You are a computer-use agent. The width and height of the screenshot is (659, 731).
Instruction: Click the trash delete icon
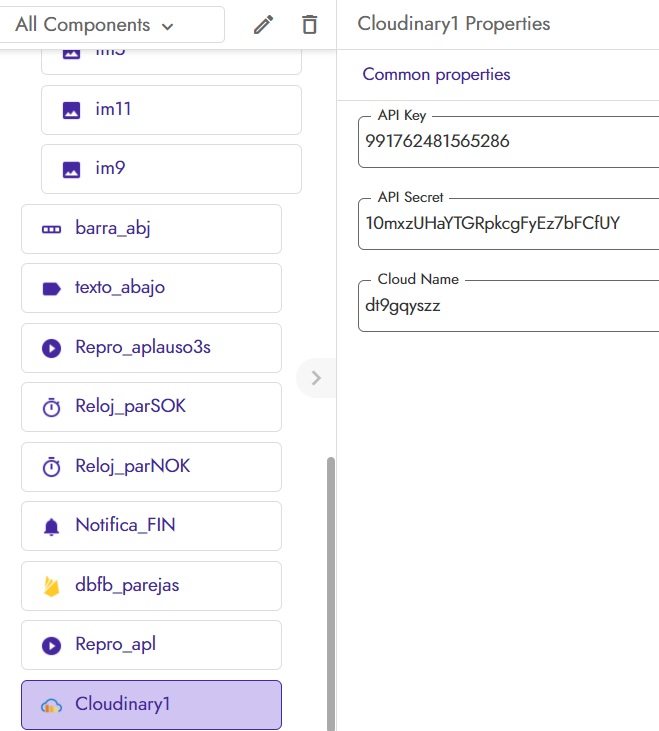tap(310, 25)
